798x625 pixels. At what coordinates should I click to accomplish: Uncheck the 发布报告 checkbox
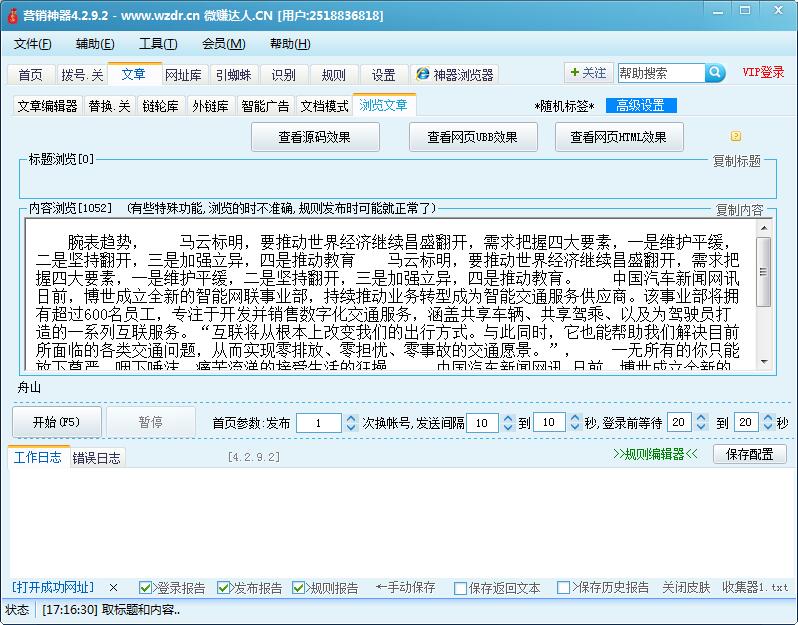pos(224,588)
